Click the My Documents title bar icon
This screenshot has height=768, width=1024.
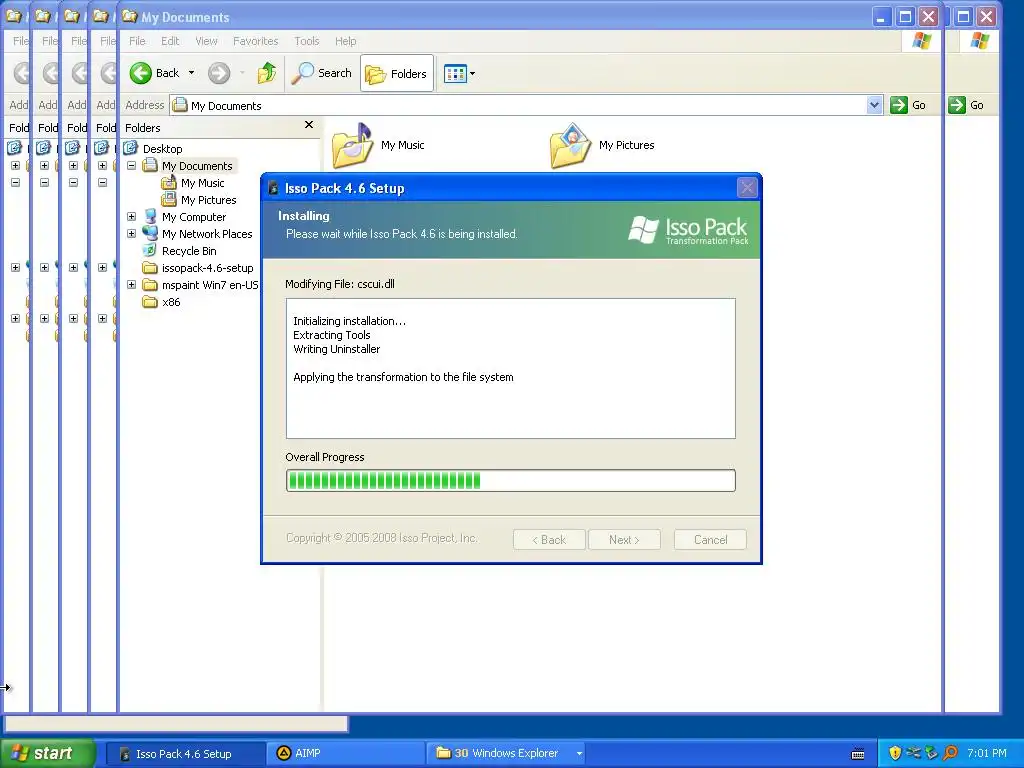(129, 16)
